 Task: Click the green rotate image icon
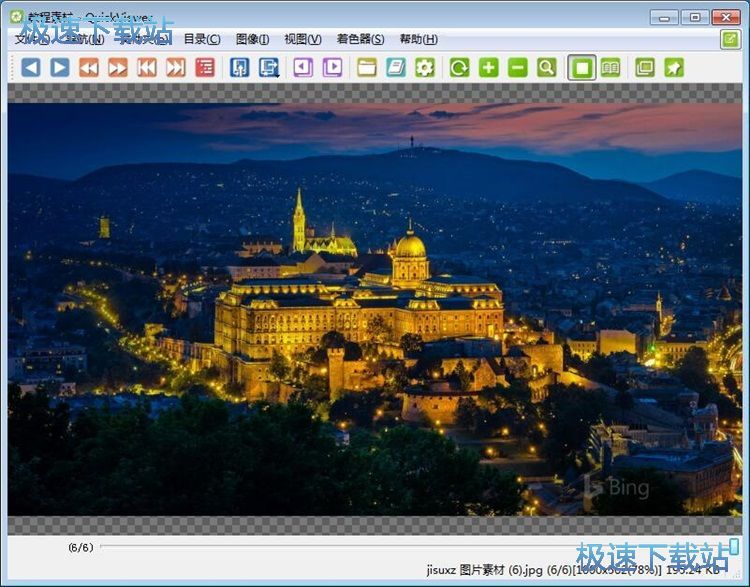(x=459, y=67)
